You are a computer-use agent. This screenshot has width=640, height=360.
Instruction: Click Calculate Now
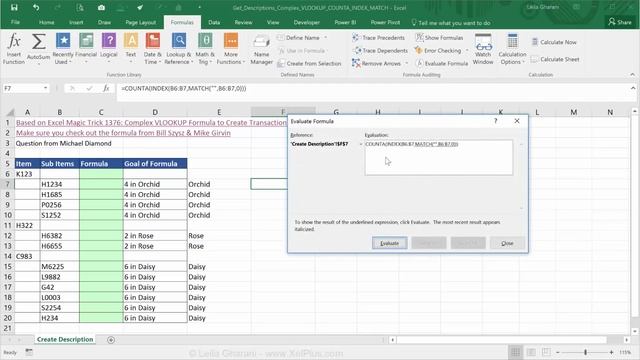click(x=554, y=42)
